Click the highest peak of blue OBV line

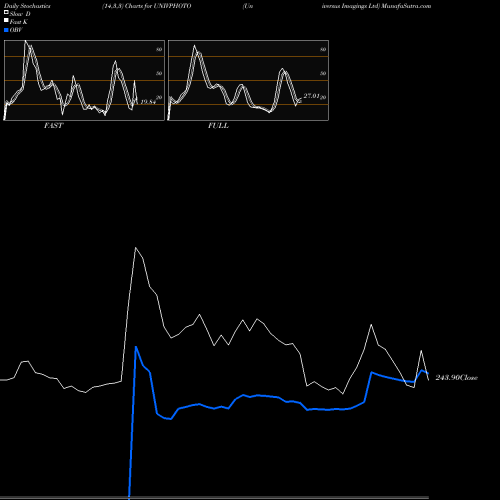click(x=136, y=347)
